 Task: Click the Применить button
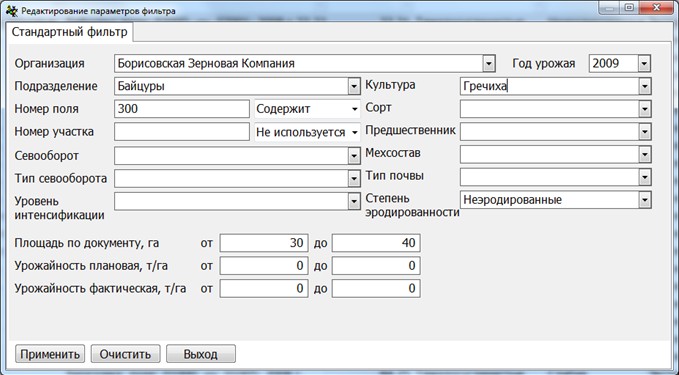pyautogui.click(x=50, y=354)
